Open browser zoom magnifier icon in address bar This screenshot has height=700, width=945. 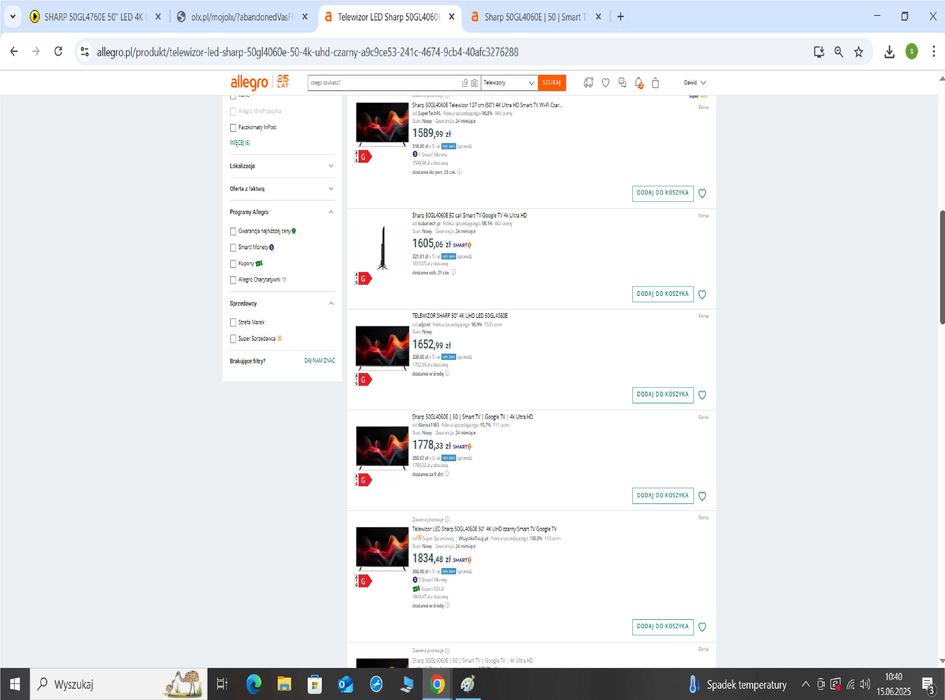click(838, 52)
